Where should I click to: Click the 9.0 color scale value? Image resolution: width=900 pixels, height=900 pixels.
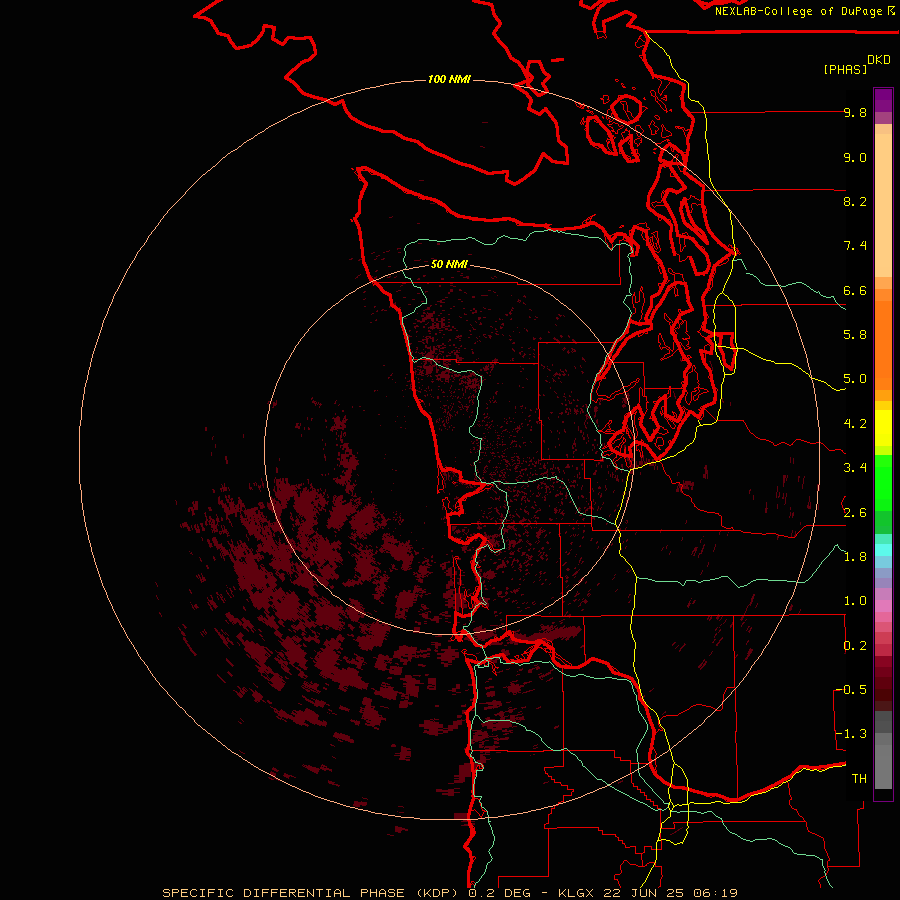(x=855, y=157)
